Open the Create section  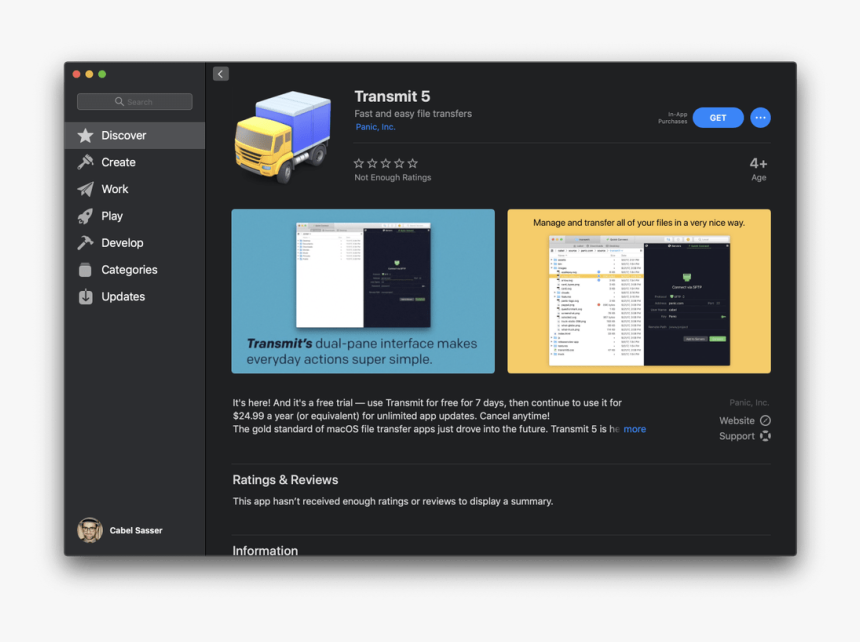(x=135, y=162)
